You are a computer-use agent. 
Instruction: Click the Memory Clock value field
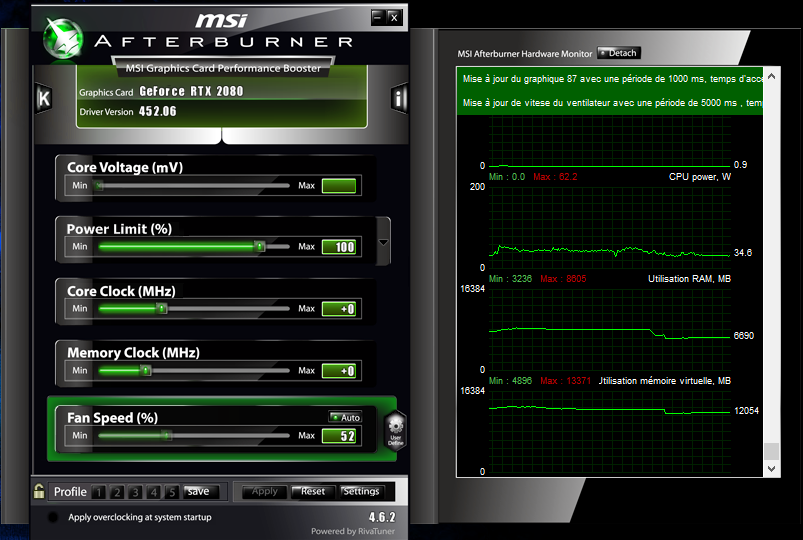339,370
